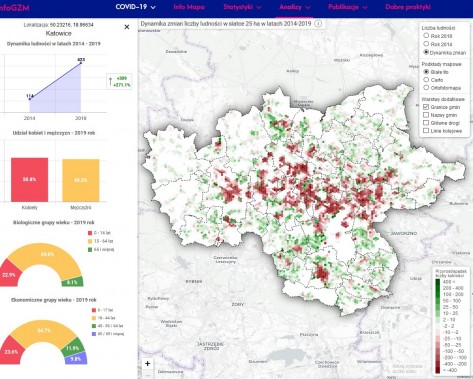Expand the Statystyki dropdown menu
Viewport: 473px width, 379px height.
coord(242,7)
